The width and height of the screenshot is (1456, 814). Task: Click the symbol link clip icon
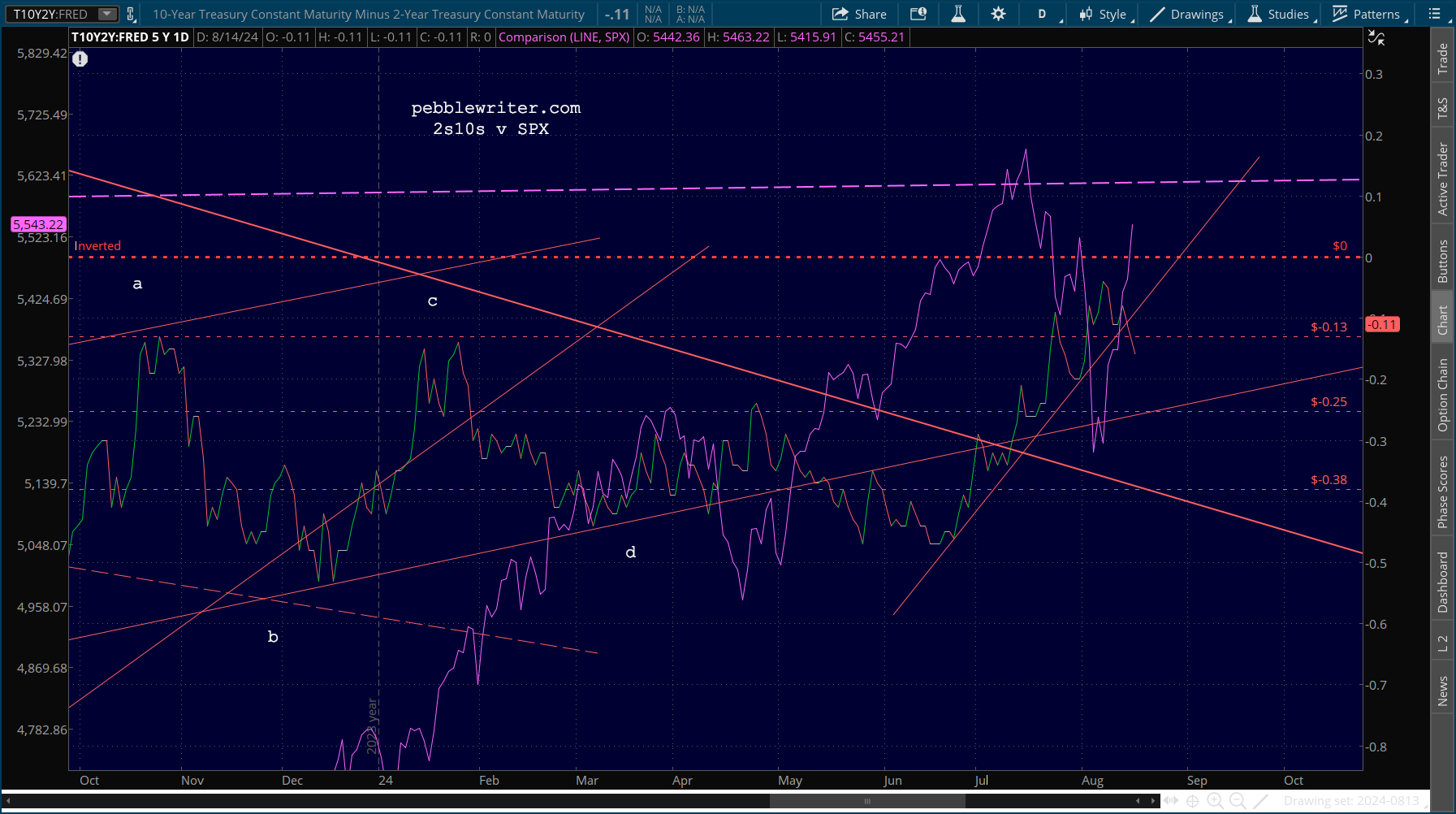[x=130, y=14]
